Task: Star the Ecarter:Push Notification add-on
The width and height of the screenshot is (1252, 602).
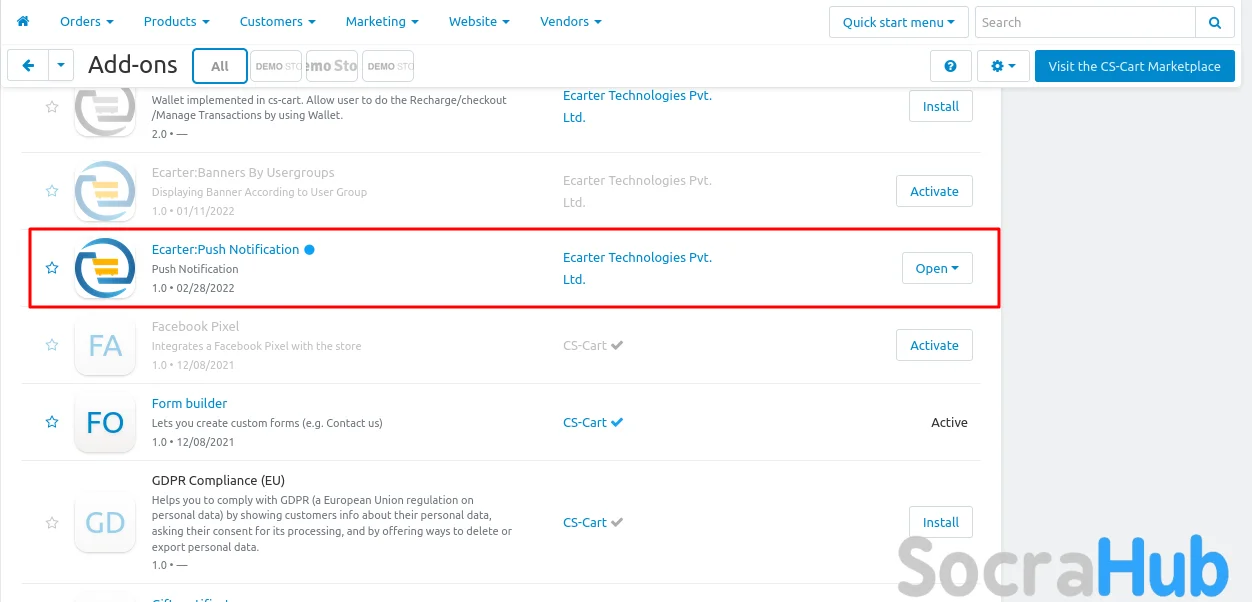Action: 52,268
